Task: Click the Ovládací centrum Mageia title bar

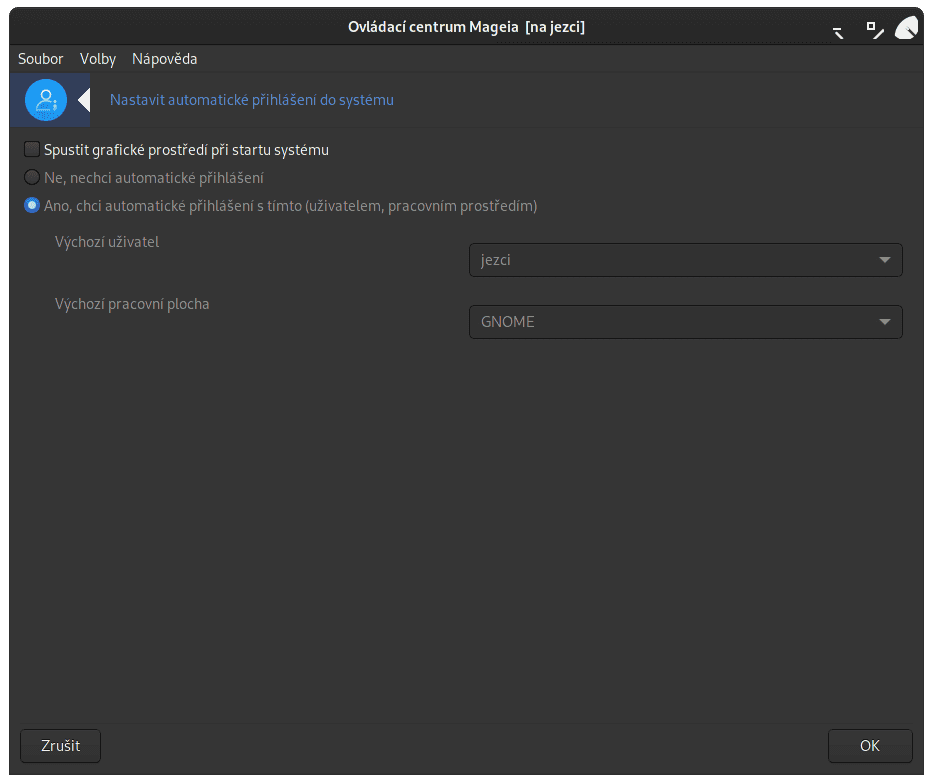Action: 466,27
